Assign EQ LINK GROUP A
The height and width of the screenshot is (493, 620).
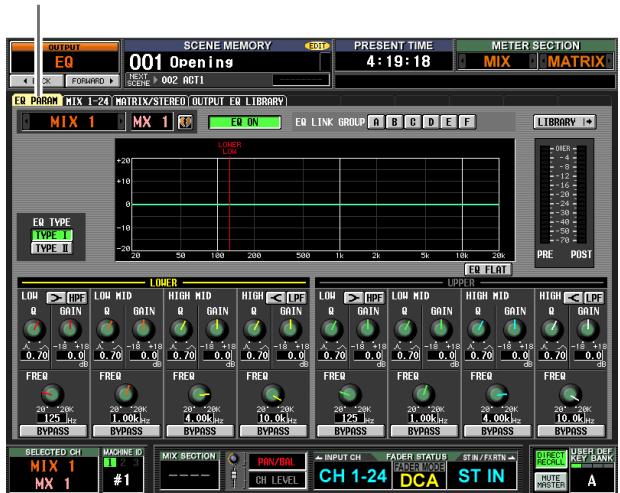click(x=376, y=122)
